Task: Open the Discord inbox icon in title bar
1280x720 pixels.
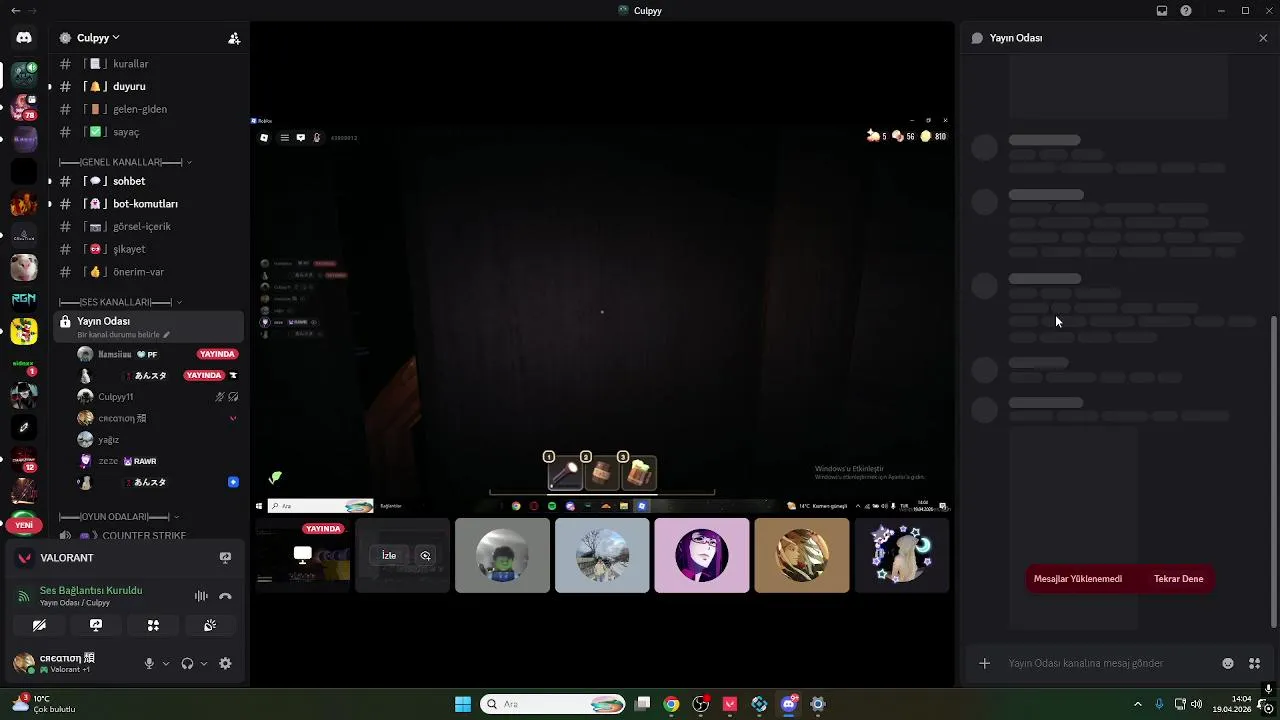Action: [1162, 11]
